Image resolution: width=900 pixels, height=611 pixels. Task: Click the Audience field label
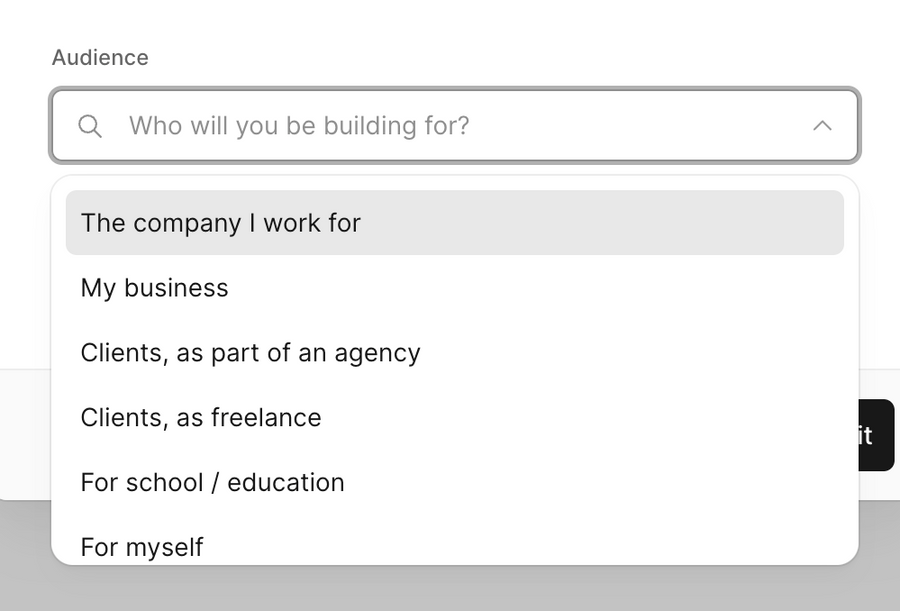coord(100,57)
